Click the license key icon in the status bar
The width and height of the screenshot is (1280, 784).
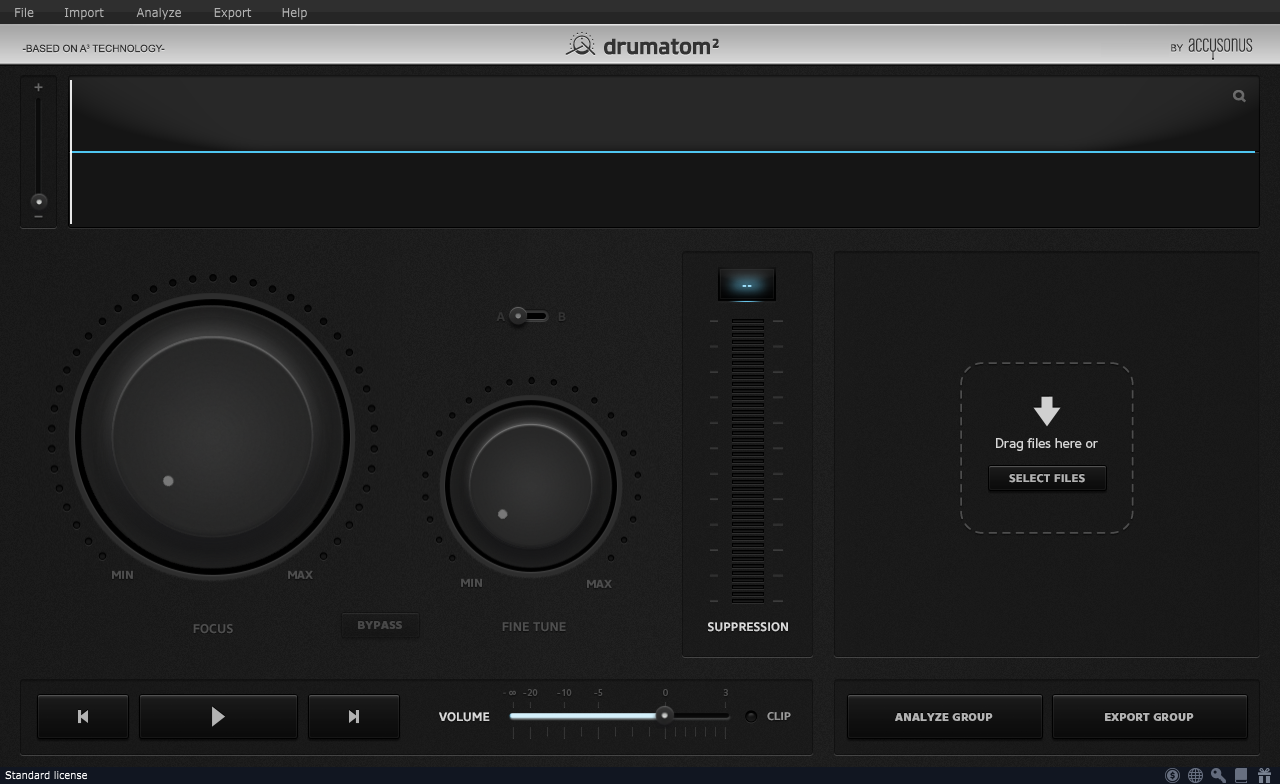click(x=1218, y=775)
